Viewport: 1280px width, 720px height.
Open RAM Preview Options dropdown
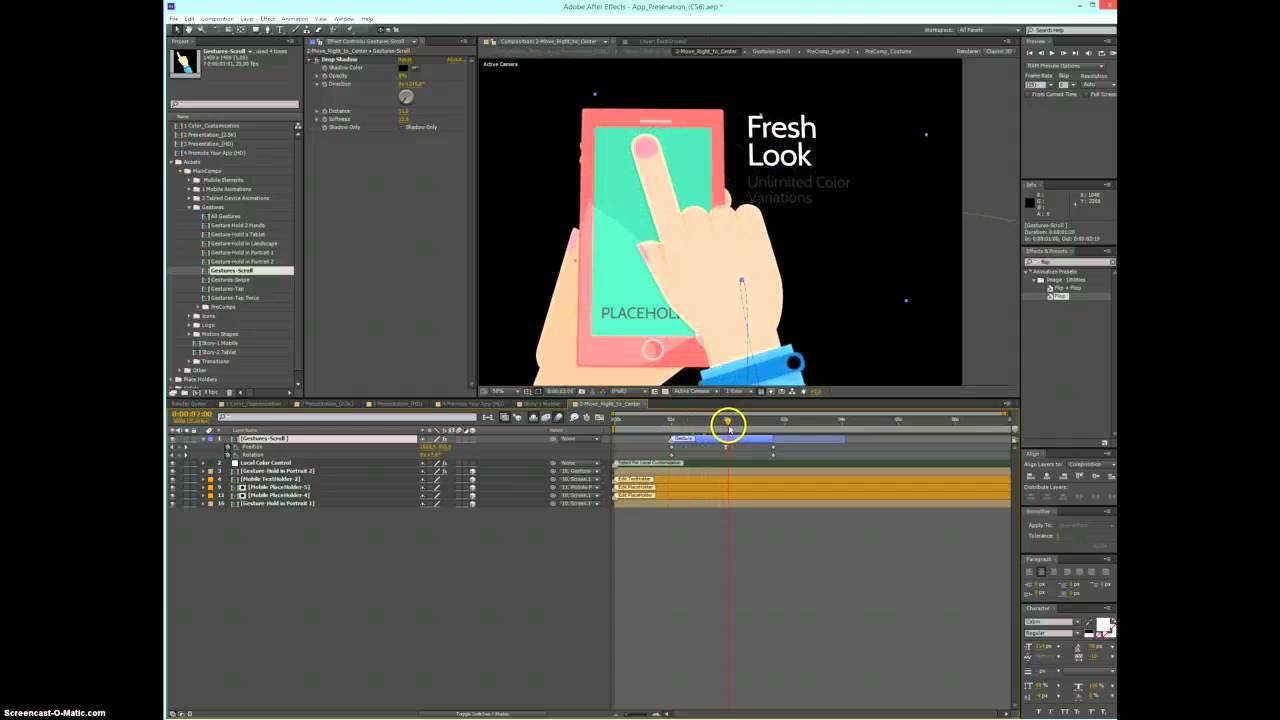[x=1065, y=66]
